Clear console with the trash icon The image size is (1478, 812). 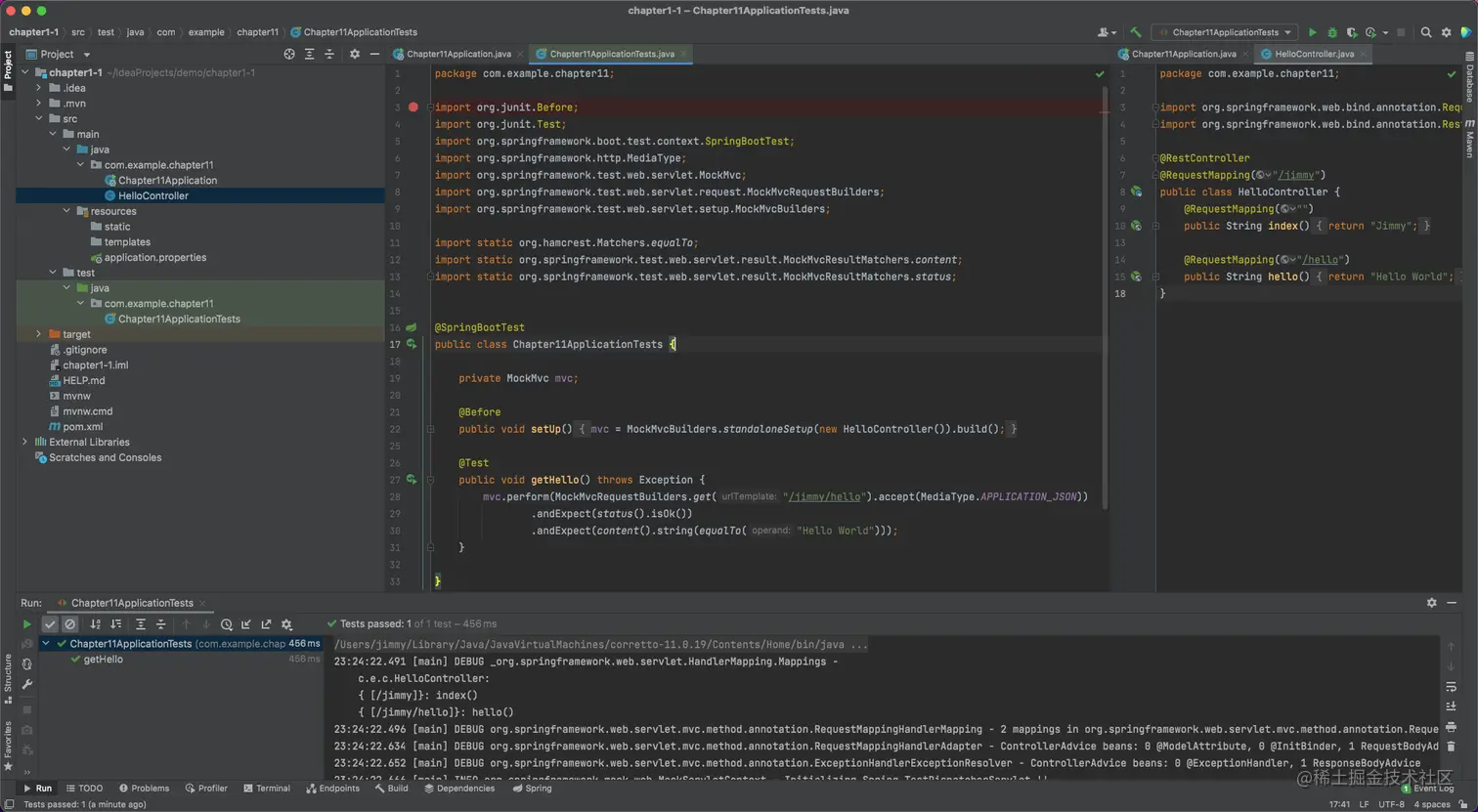(1451, 747)
